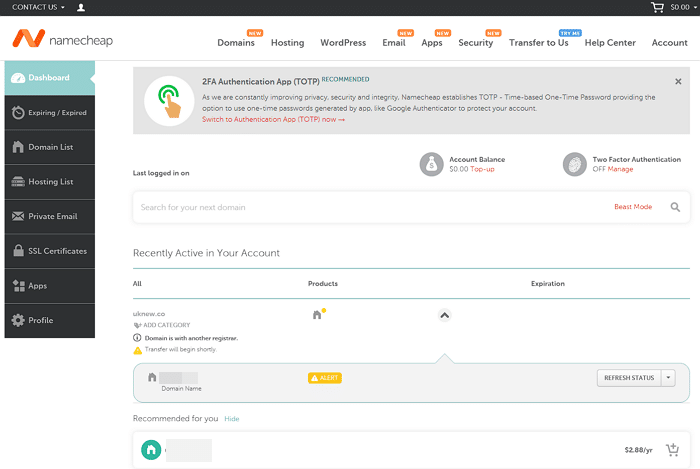Click Hide link next to Recommended for you

click(x=232, y=419)
